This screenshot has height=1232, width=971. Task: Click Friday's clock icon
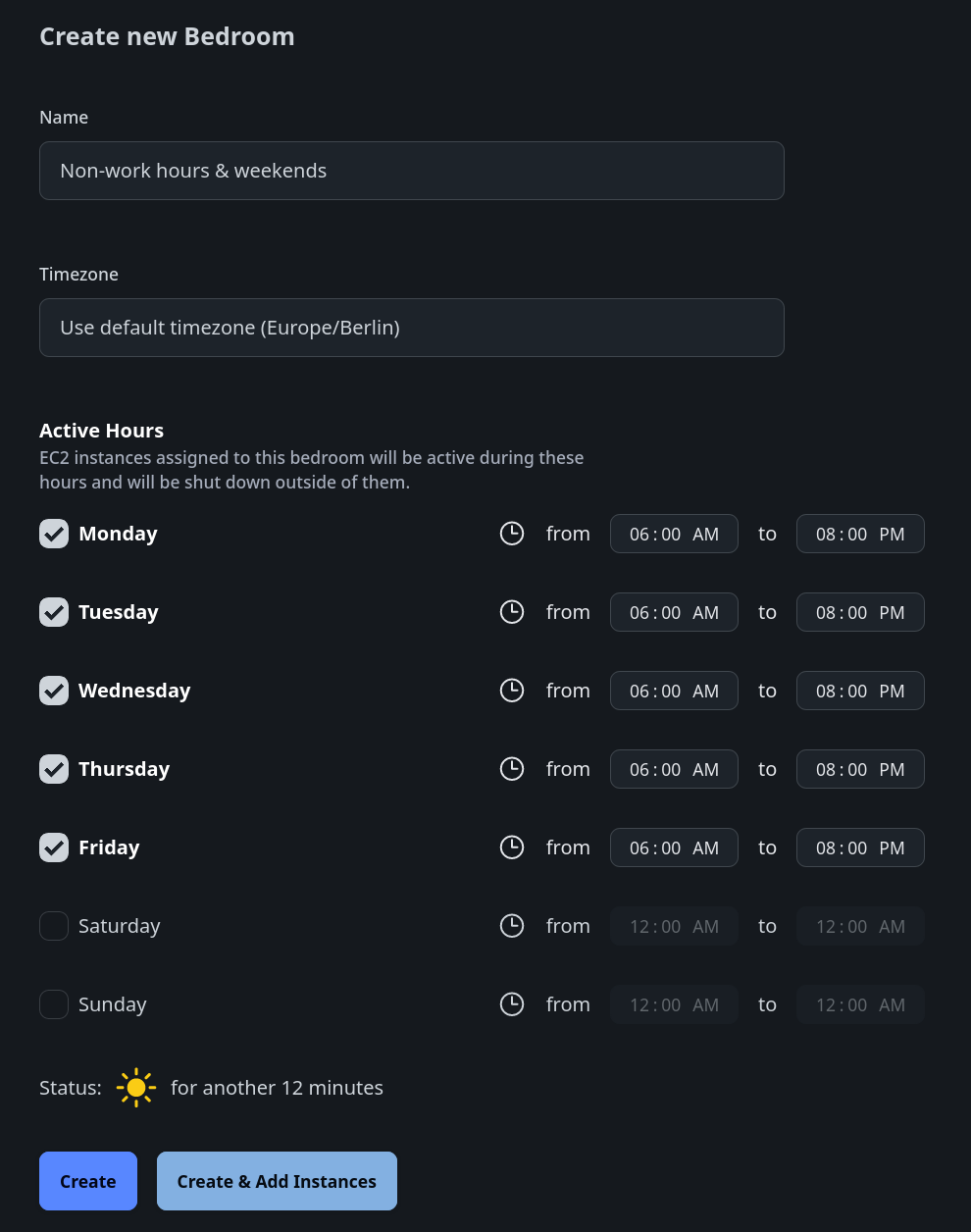[x=512, y=847]
